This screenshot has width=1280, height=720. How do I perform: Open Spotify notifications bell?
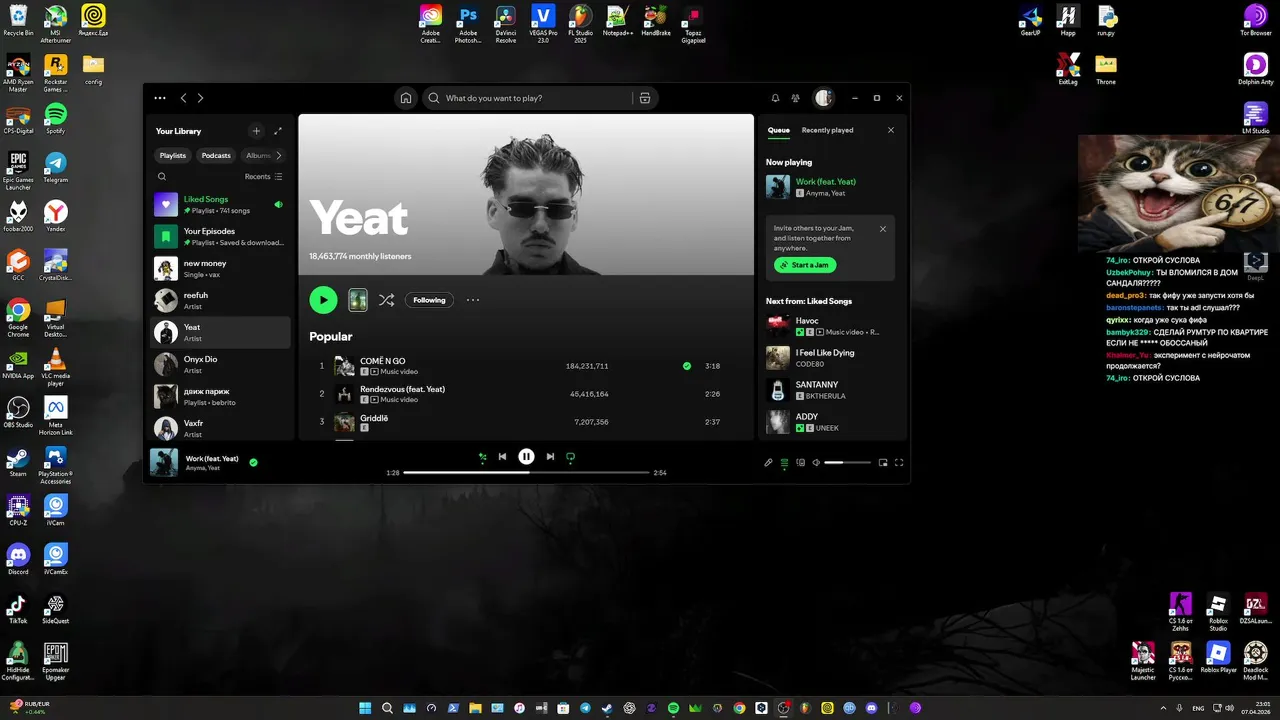[775, 98]
